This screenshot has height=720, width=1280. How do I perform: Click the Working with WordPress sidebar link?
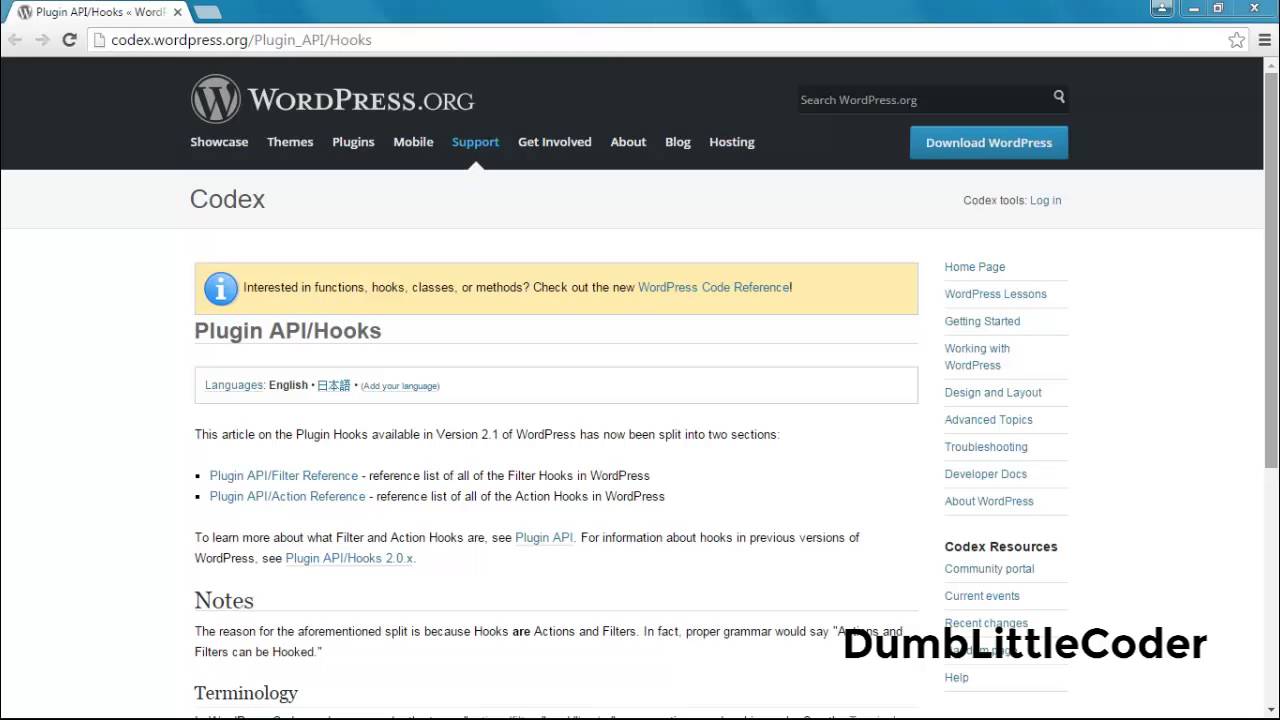point(977,357)
